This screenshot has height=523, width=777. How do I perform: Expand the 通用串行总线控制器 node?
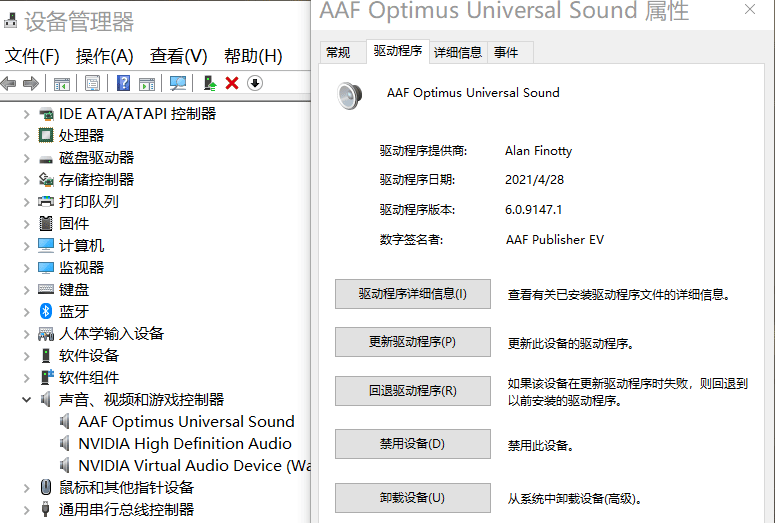26,510
